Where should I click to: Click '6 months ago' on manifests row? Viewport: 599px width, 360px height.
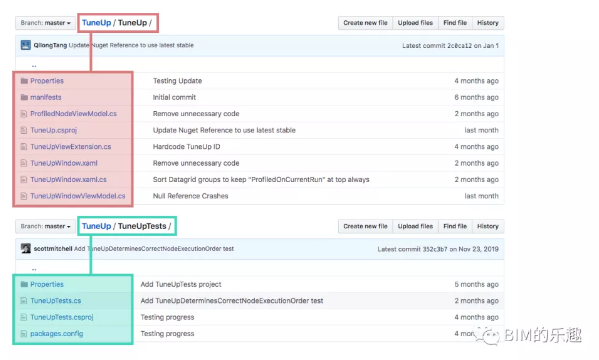(x=476, y=97)
